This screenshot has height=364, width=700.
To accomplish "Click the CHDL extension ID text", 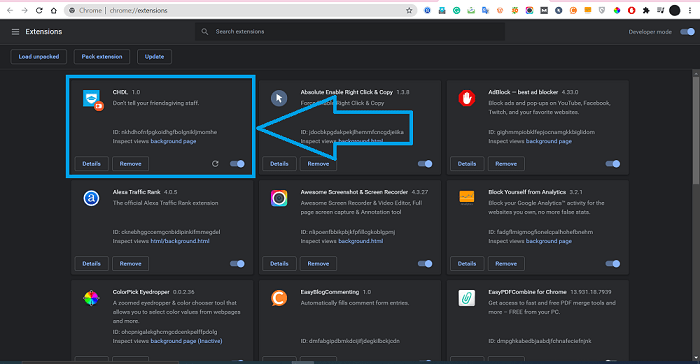I will 165,132.
